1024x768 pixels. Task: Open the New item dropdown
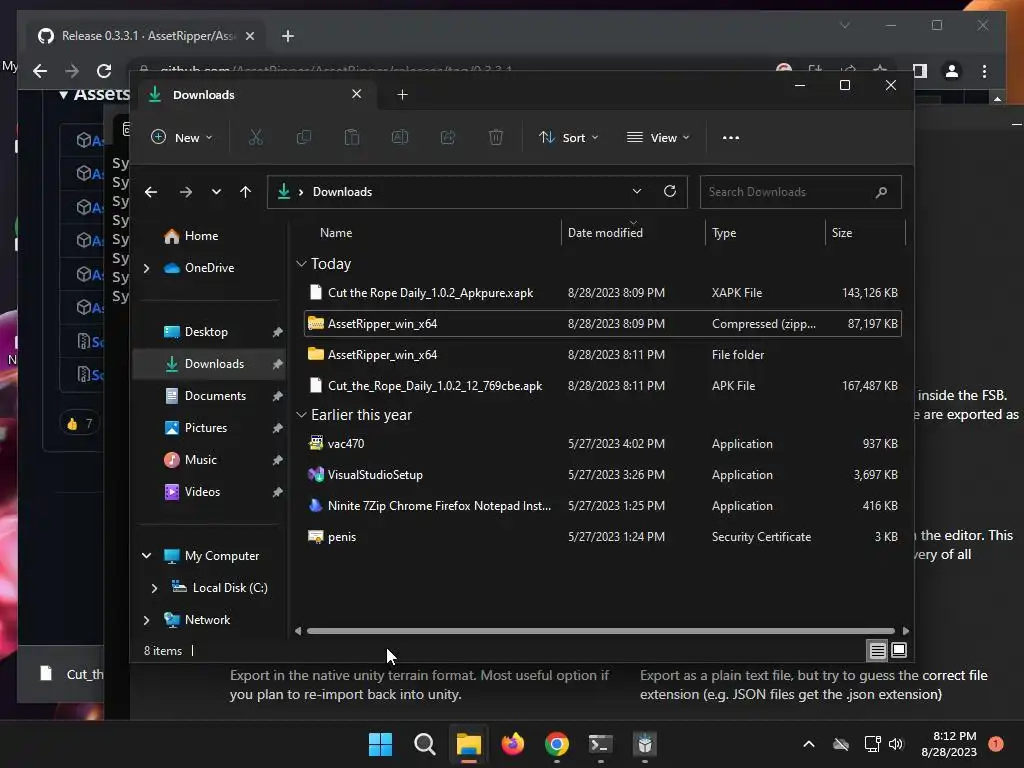click(182, 137)
